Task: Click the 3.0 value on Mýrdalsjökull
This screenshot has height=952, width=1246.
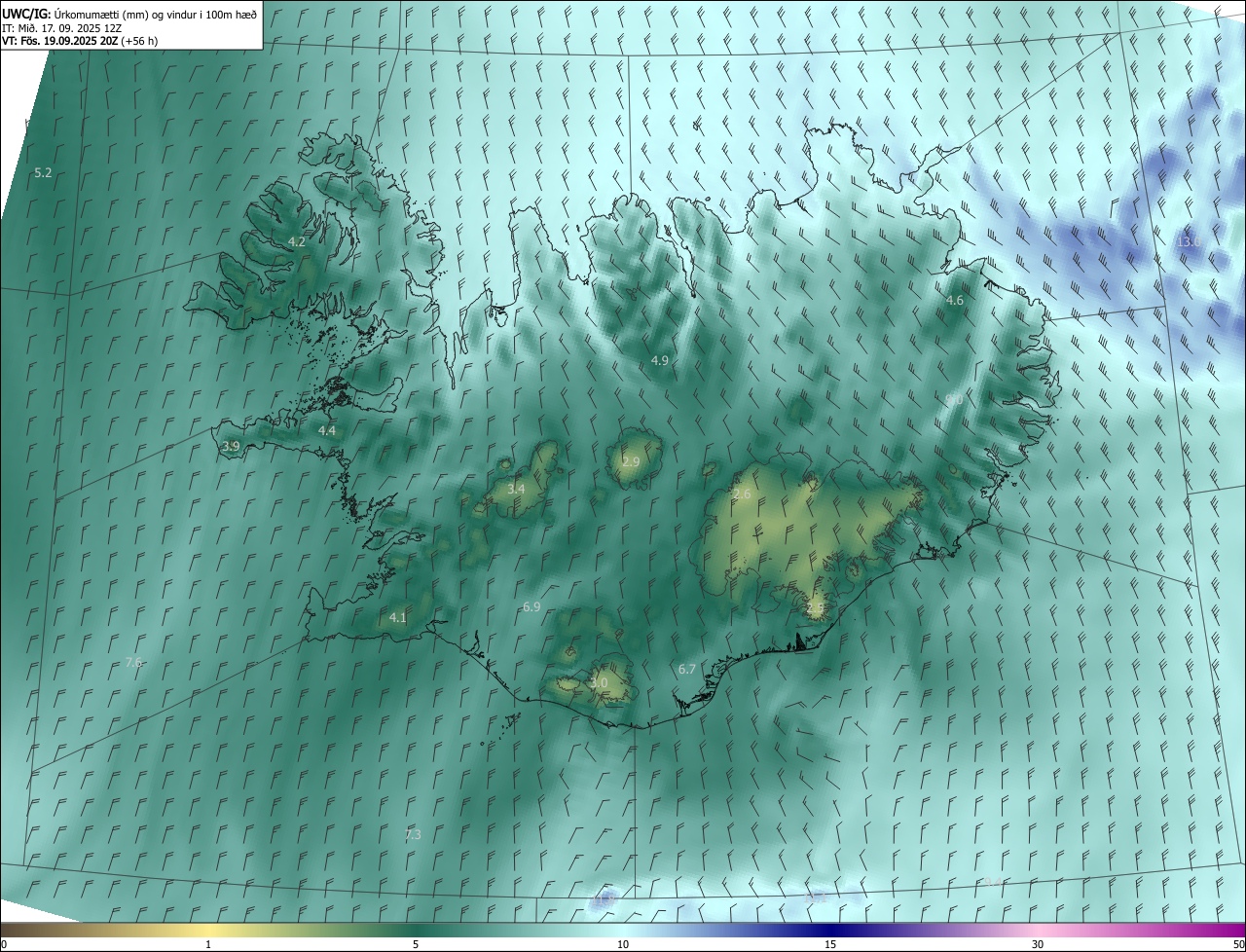Action: 599,683
